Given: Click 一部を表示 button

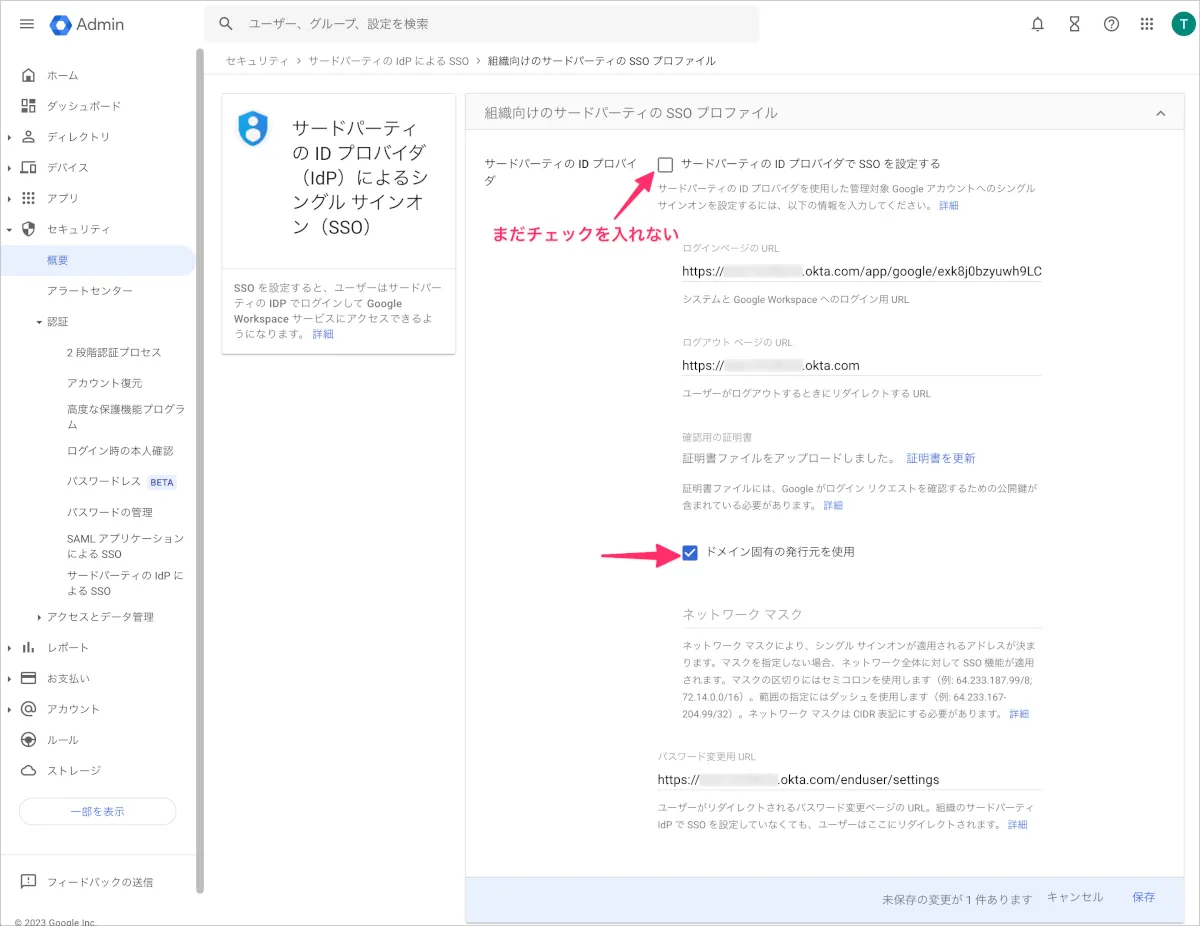Looking at the screenshot, I should pyautogui.click(x=97, y=811).
